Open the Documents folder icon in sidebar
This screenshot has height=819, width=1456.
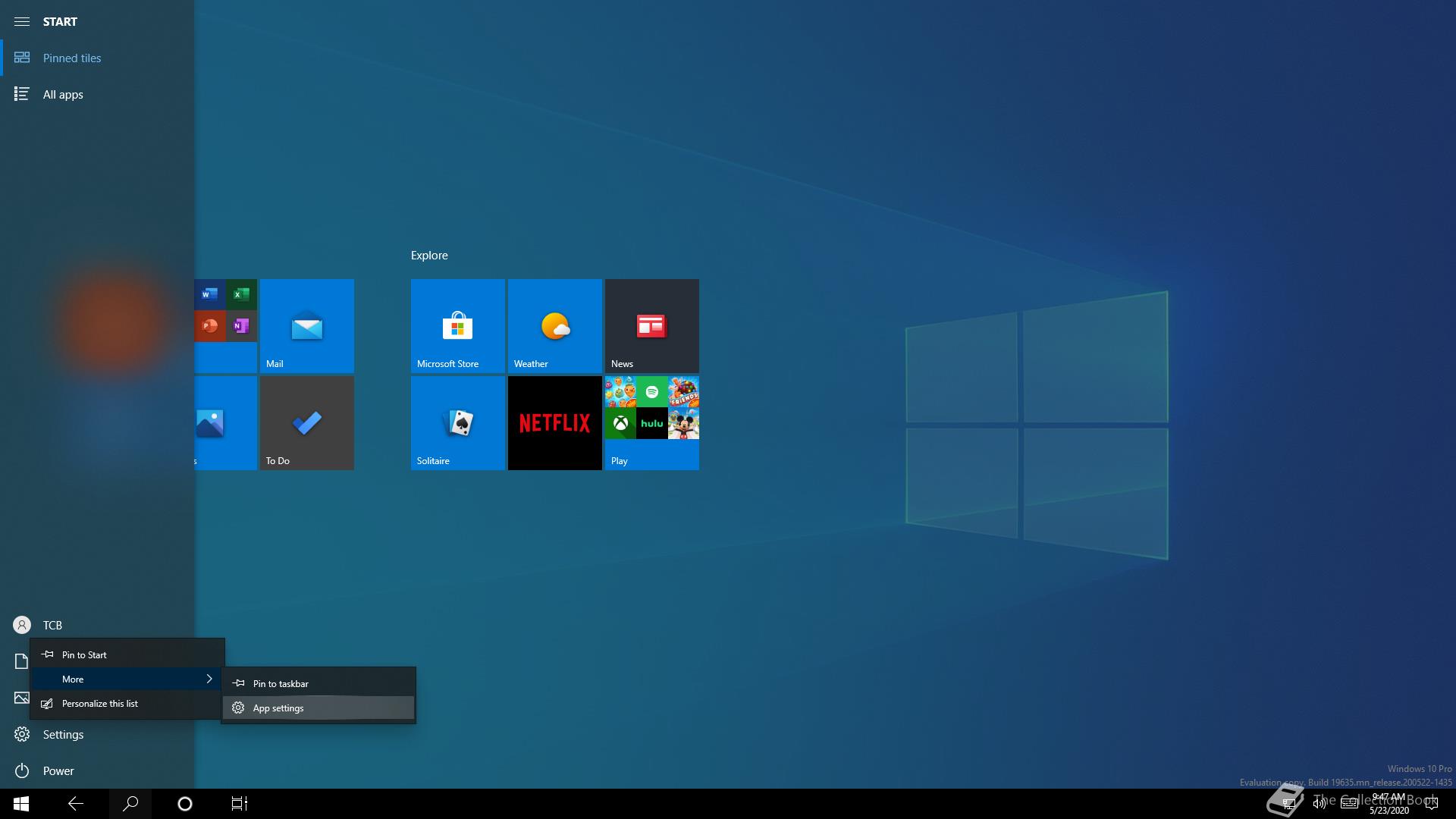21,661
